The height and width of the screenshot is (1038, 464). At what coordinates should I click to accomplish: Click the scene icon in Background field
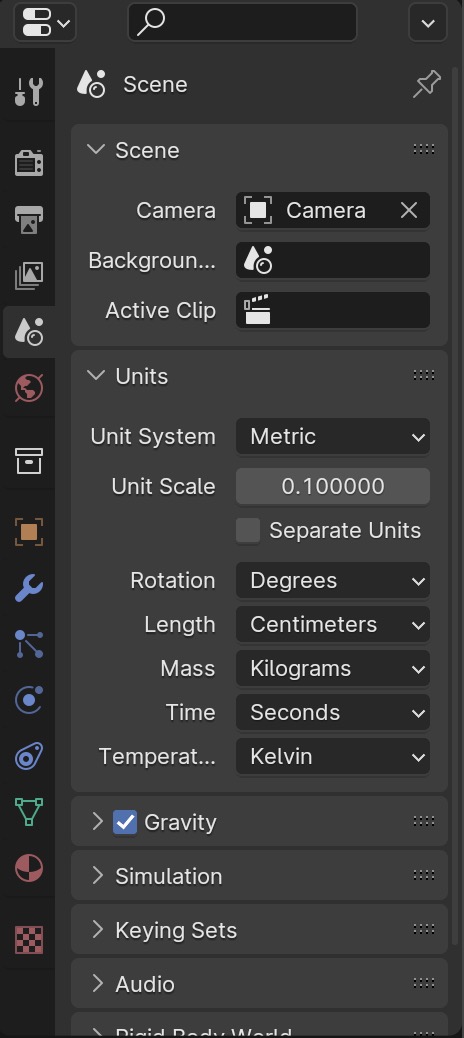[257, 260]
